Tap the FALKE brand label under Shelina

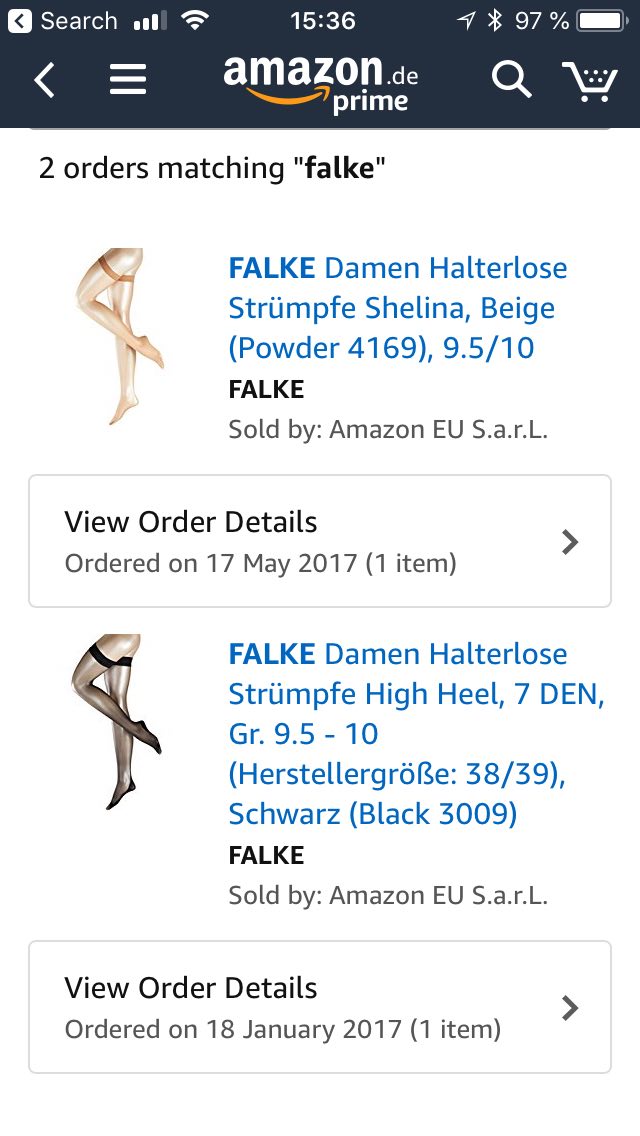266,390
